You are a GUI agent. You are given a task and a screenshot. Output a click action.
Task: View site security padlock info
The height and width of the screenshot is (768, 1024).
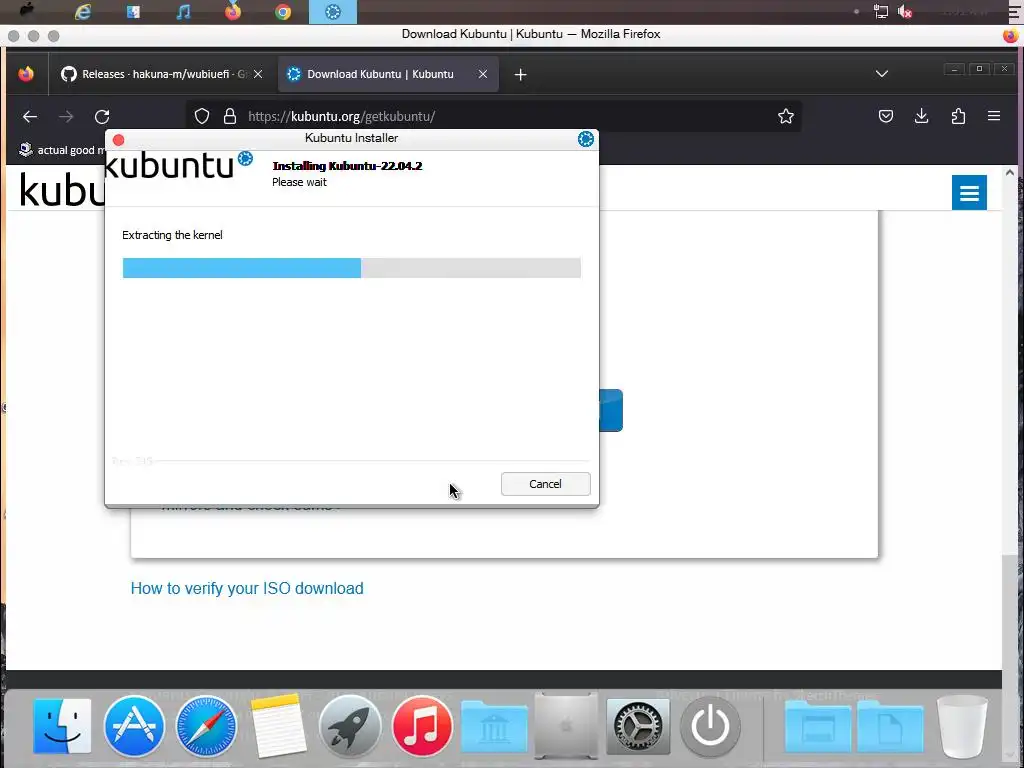pyautogui.click(x=230, y=116)
